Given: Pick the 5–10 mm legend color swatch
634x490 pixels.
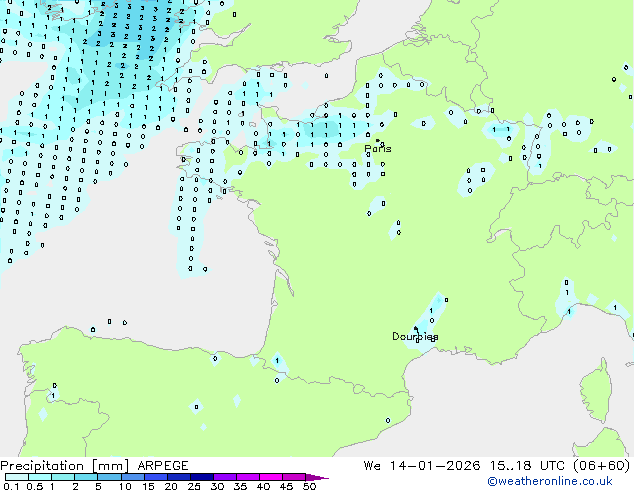Looking at the screenshot, I should pyautogui.click(x=109, y=477).
